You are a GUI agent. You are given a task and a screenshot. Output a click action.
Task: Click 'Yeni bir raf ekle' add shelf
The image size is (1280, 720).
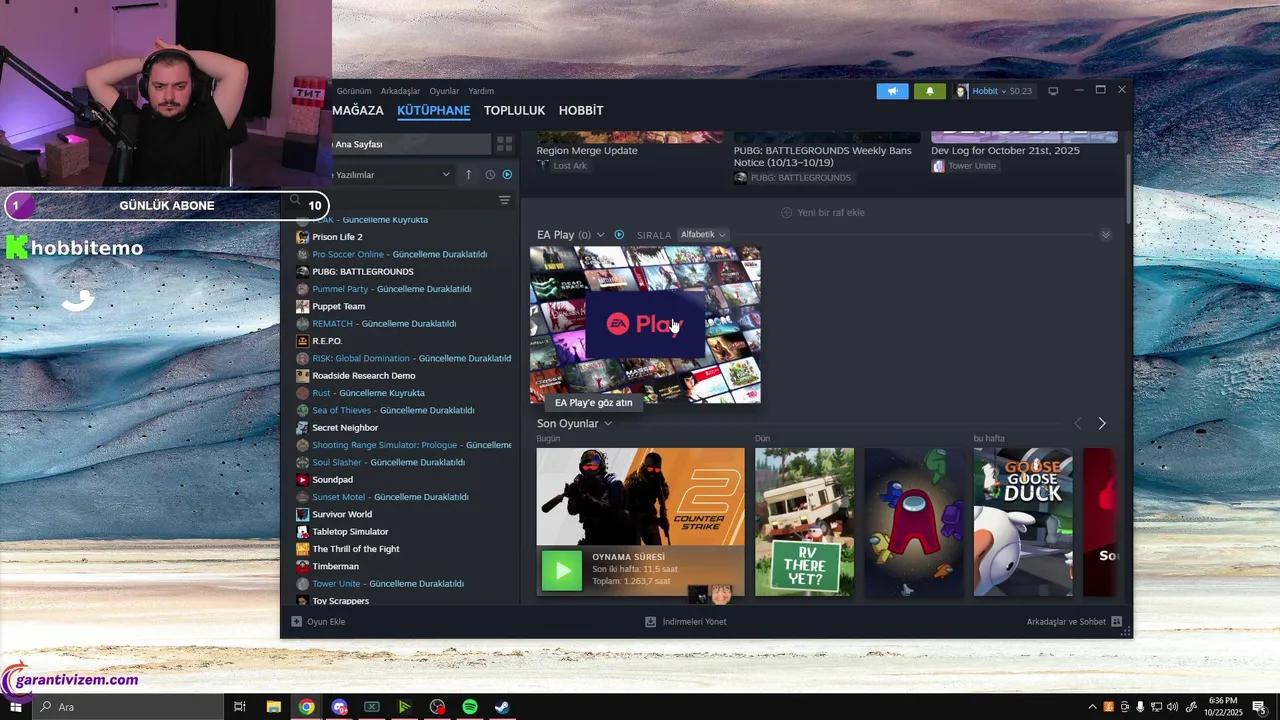click(823, 212)
